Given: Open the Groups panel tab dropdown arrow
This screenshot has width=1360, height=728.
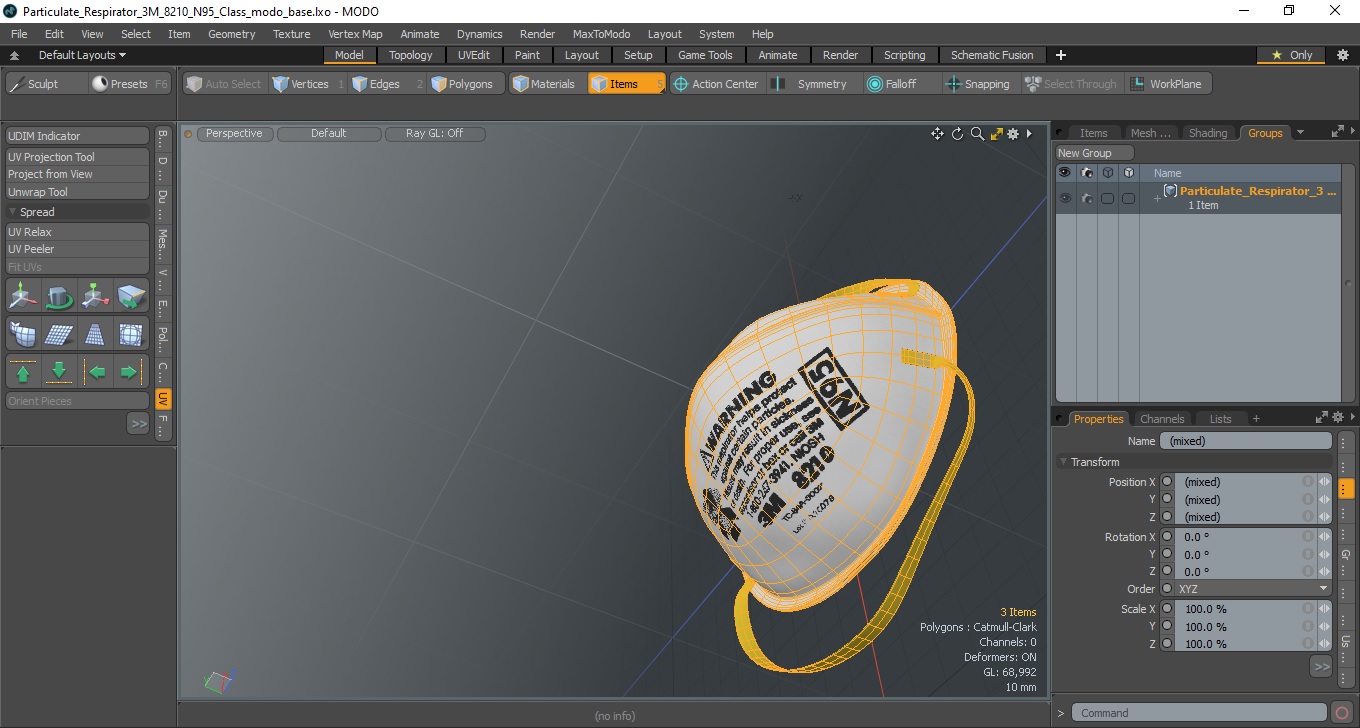Looking at the screenshot, I should coord(1300,132).
